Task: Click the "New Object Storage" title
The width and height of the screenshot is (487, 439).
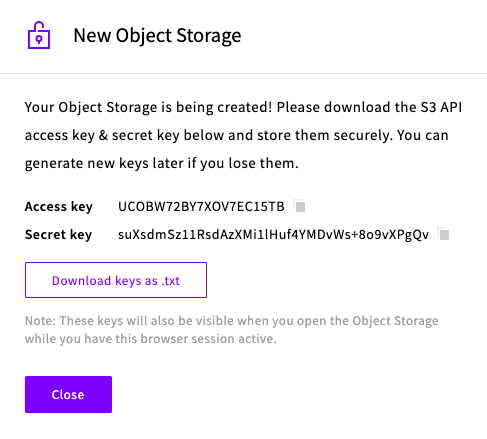Action: [157, 36]
